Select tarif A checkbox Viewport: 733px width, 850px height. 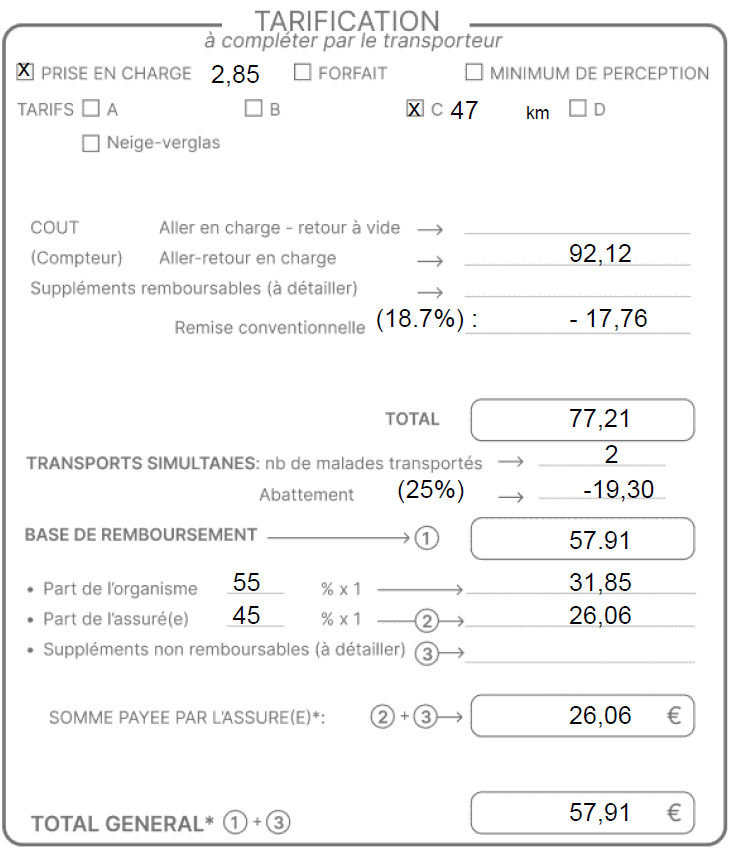click(91, 109)
